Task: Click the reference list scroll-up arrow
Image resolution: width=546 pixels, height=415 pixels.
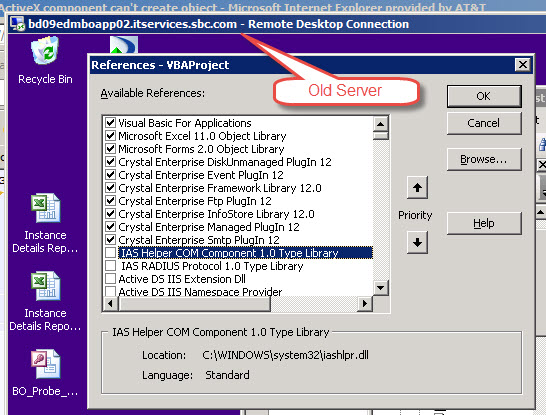Action: click(x=381, y=124)
